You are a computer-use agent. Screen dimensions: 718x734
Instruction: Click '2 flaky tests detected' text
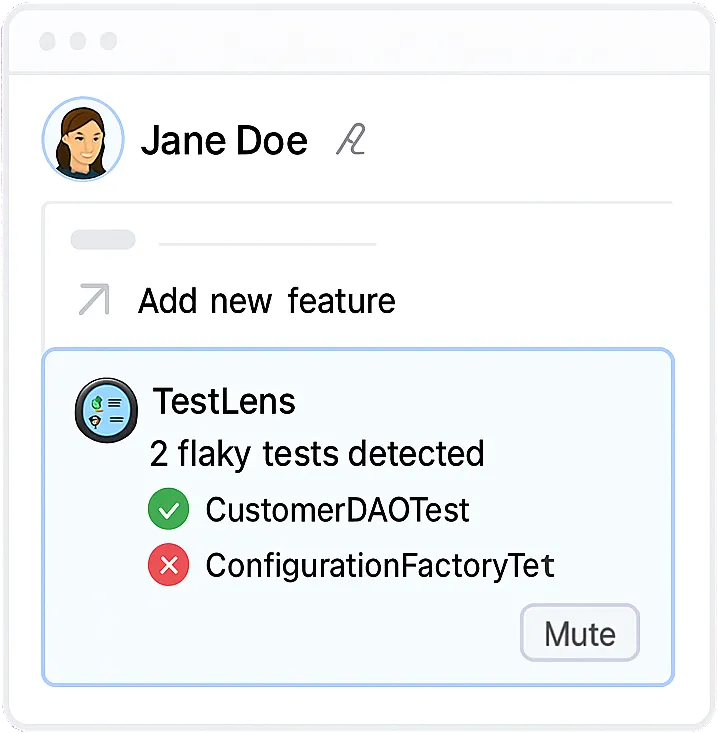pos(317,454)
